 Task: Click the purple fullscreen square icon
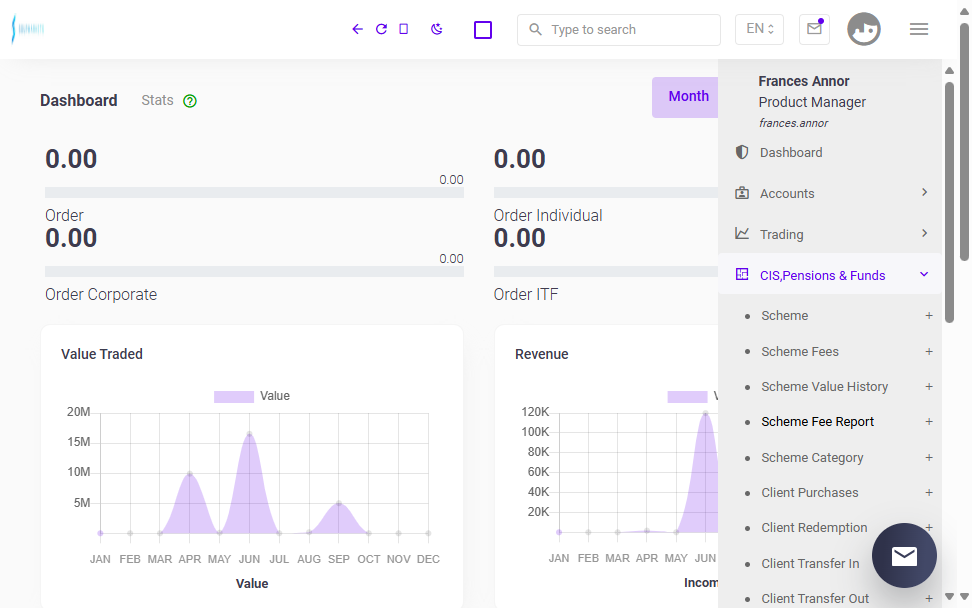pos(483,30)
